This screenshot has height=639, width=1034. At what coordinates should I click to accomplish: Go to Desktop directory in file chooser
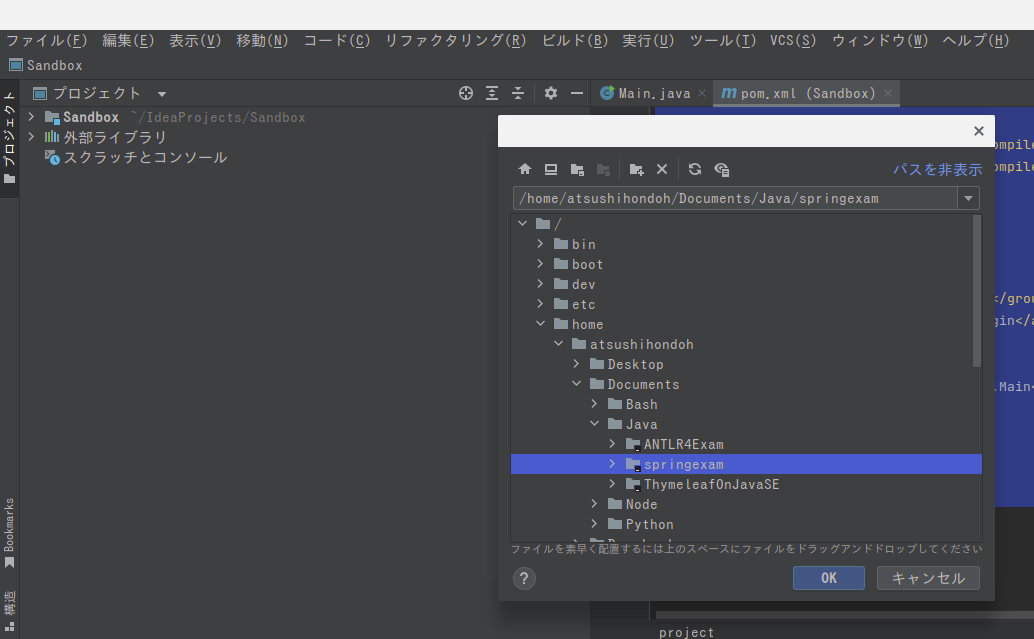tap(550, 168)
